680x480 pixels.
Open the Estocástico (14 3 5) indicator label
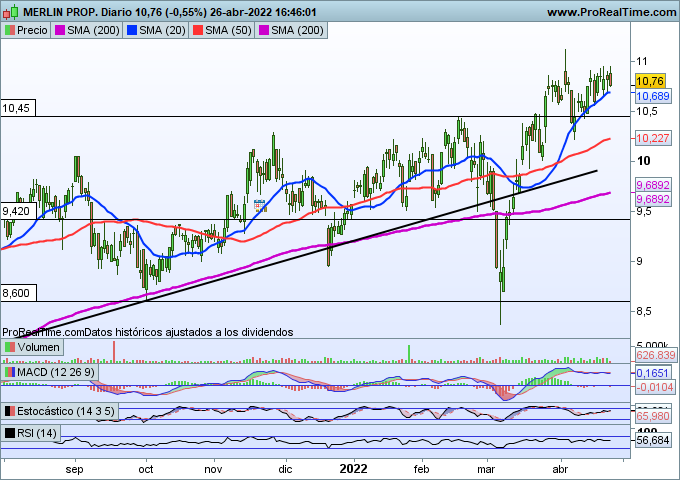pyautogui.click(x=60, y=411)
